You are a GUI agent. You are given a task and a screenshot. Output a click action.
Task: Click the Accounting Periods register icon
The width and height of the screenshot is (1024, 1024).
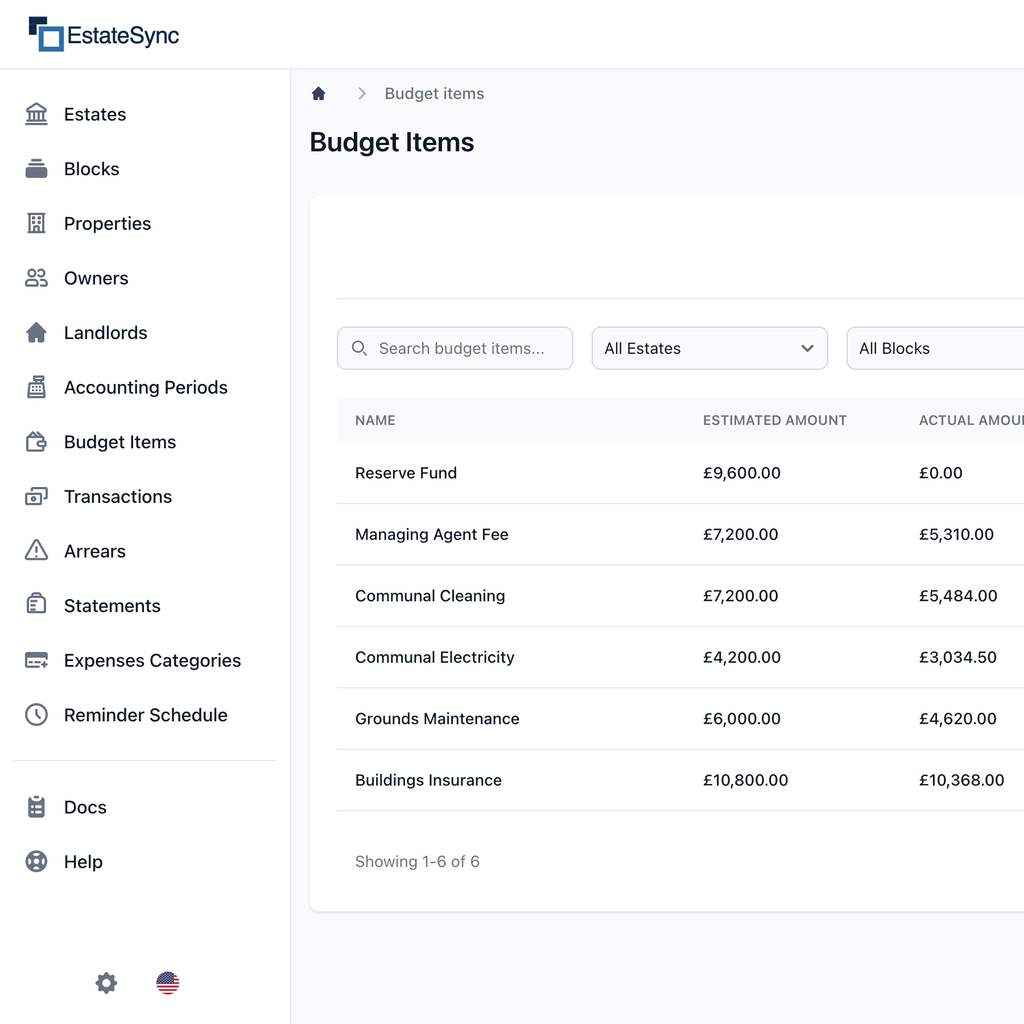pyautogui.click(x=37, y=387)
